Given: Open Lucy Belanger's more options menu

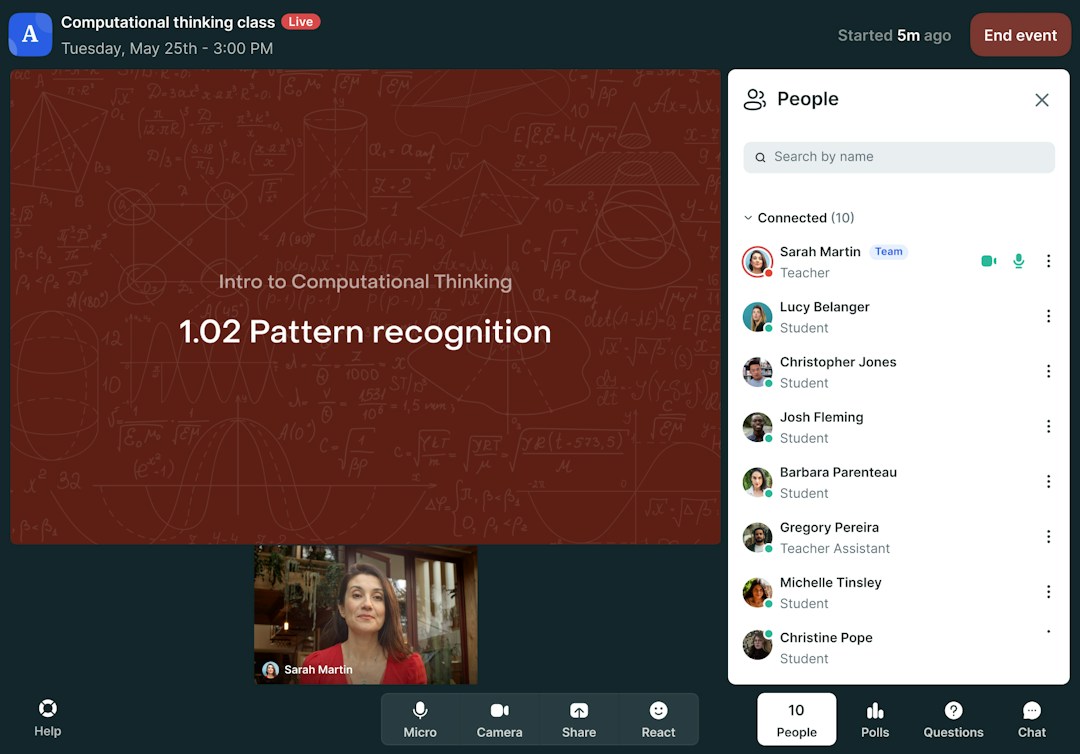Looking at the screenshot, I should pyautogui.click(x=1048, y=316).
